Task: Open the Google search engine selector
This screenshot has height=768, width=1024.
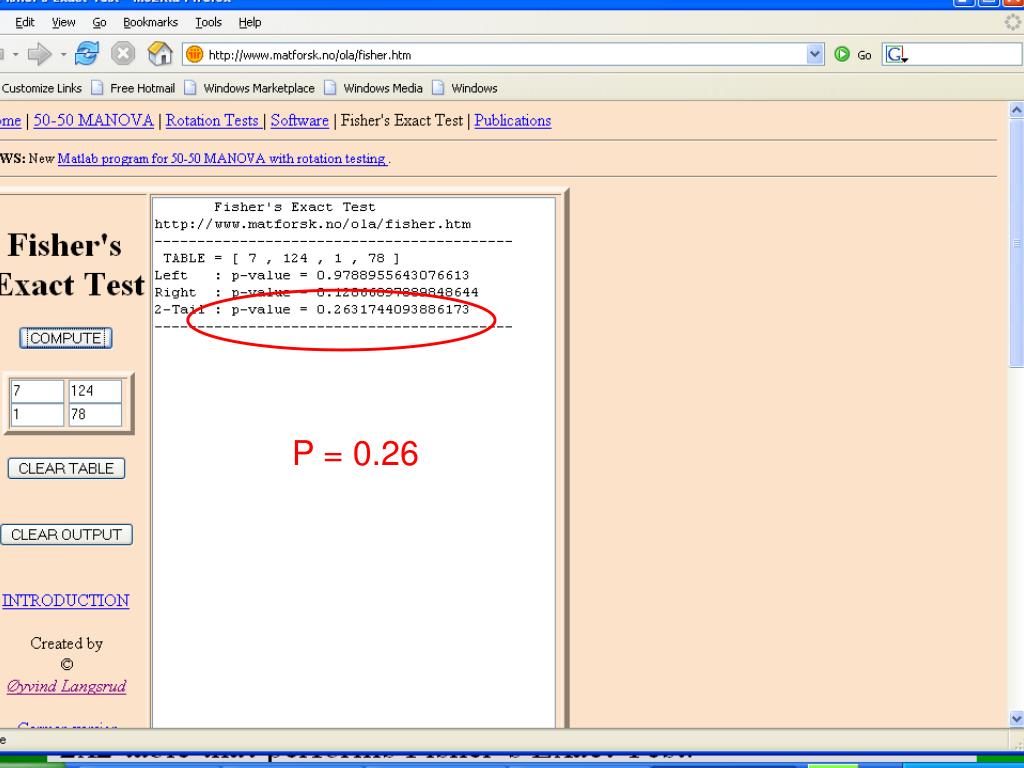Action: pyautogui.click(x=896, y=55)
